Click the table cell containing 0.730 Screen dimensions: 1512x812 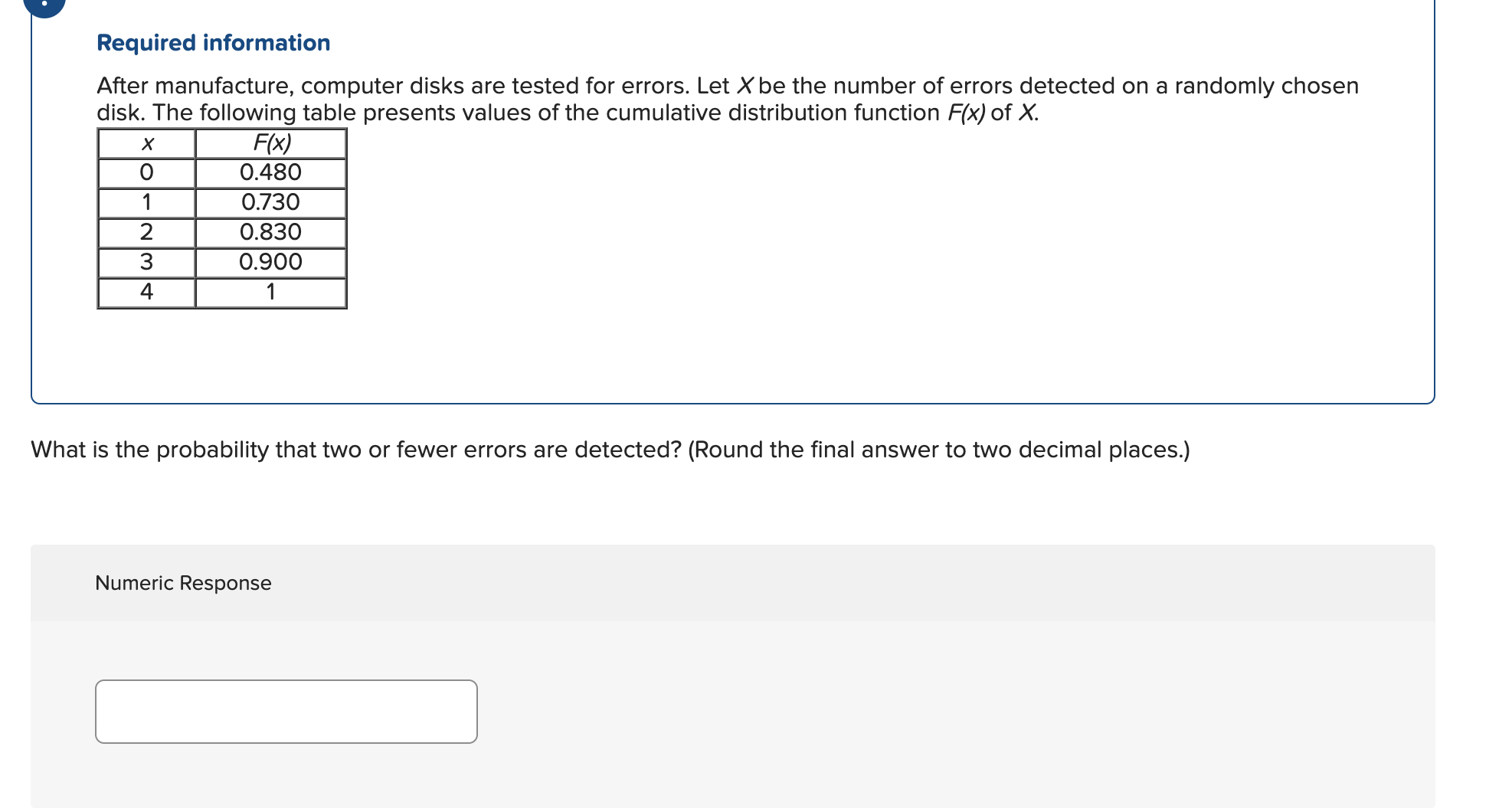coord(270,201)
